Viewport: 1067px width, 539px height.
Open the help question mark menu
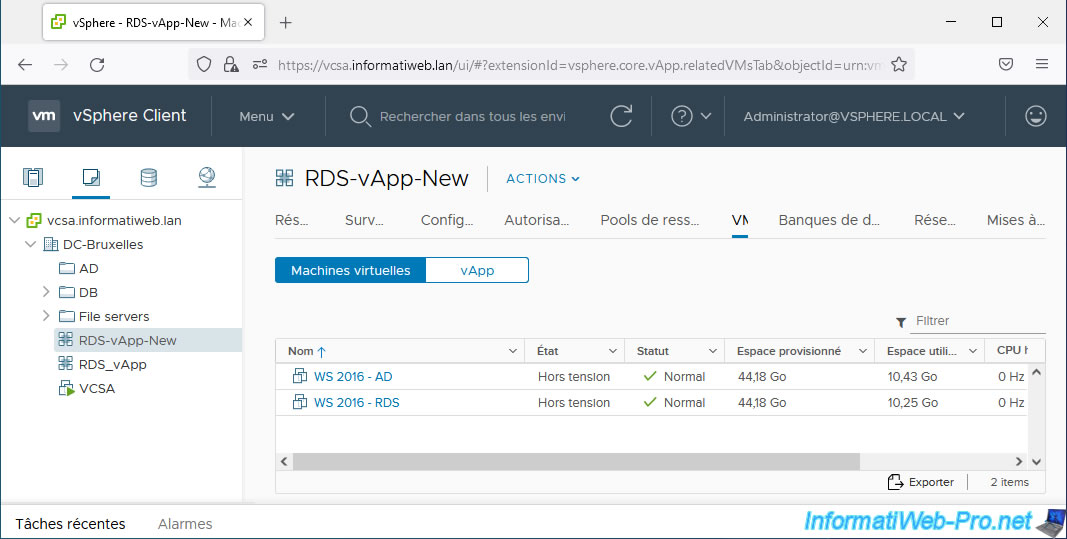coord(690,116)
